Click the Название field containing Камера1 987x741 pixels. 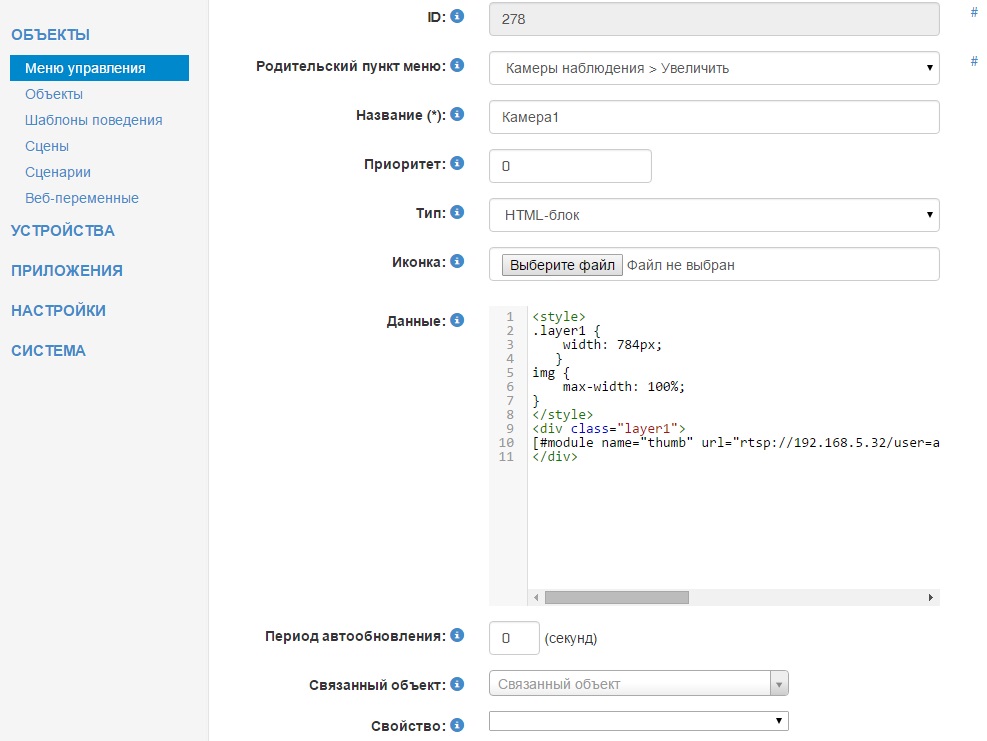(x=714, y=117)
